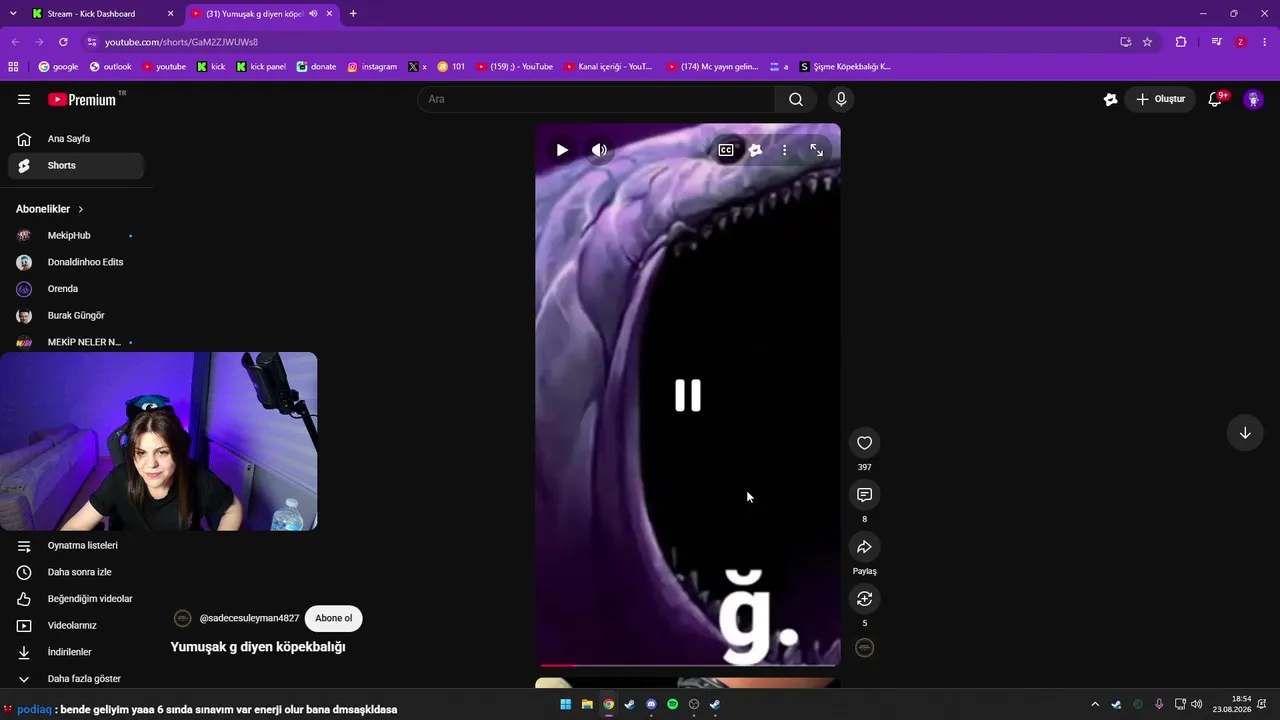Open File Explorer from the taskbar
1280x720 pixels.
click(587, 705)
